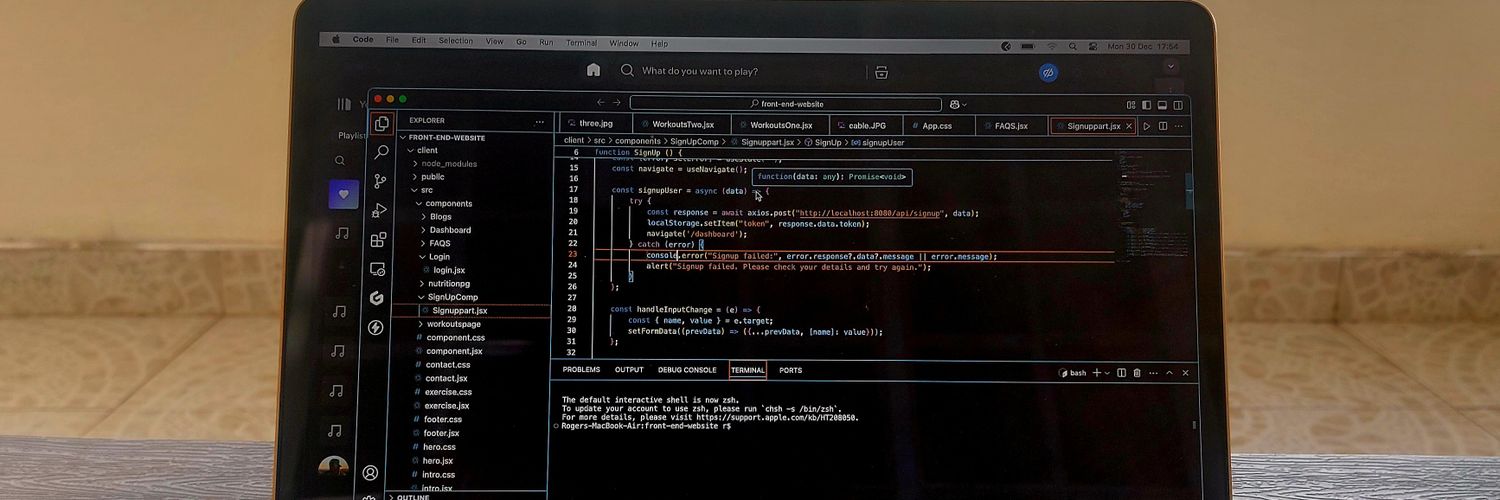Viewport: 1500px width, 500px height.
Task: Show the PROBLEMS panel tab
Action: (x=581, y=370)
